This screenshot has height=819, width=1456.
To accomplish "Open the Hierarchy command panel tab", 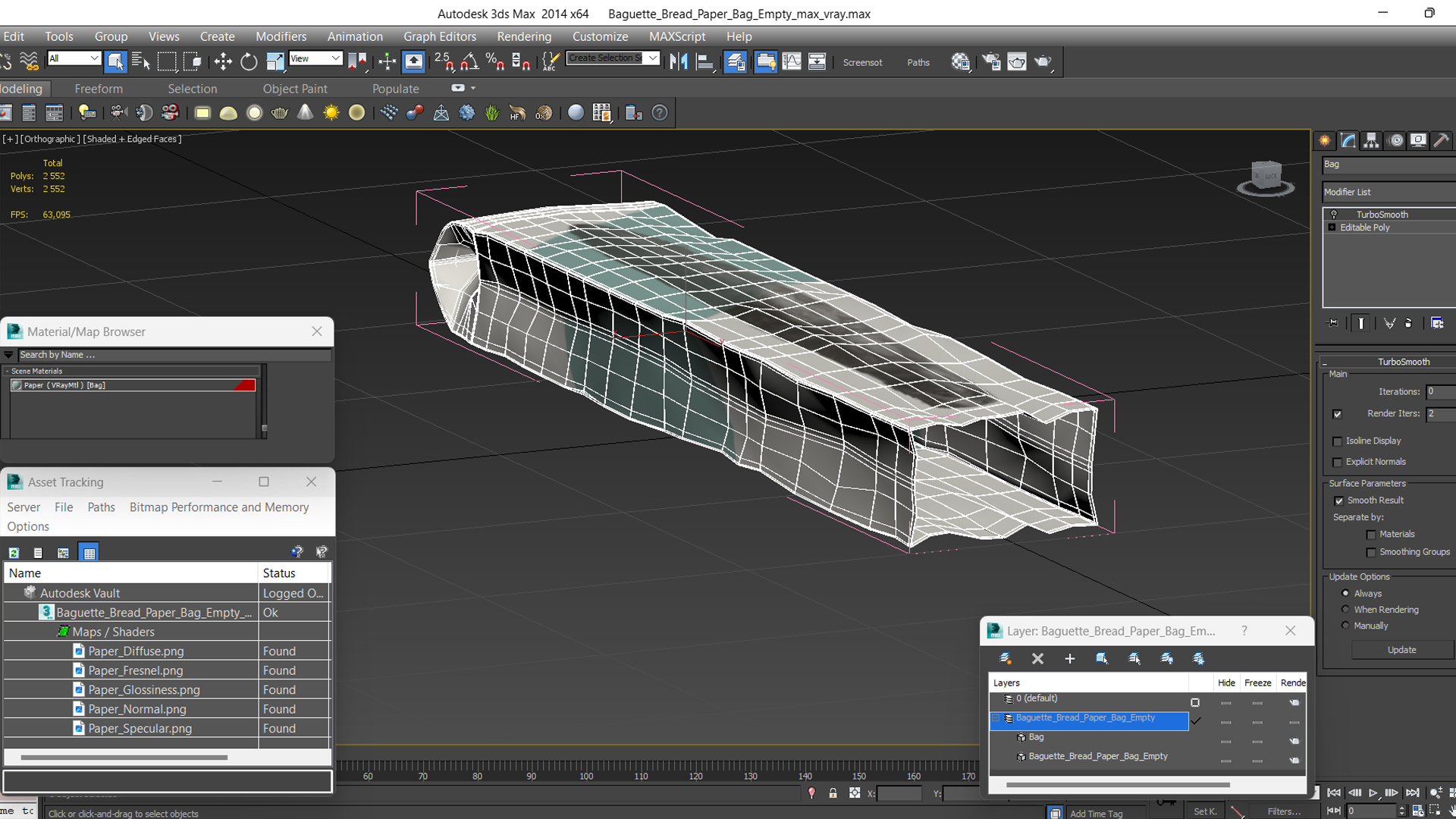I will coord(1371,140).
